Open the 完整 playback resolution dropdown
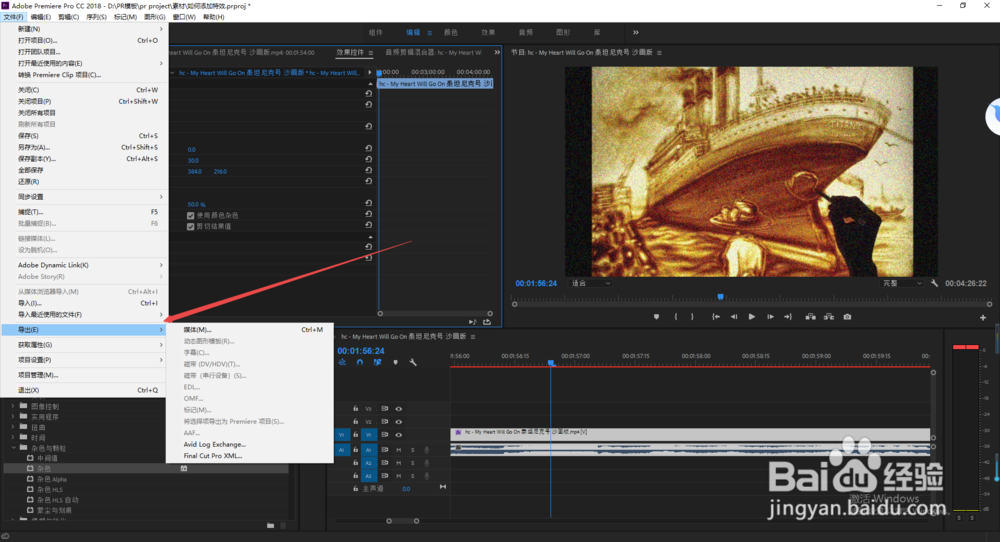This screenshot has height=542, width=1000. coord(902,283)
